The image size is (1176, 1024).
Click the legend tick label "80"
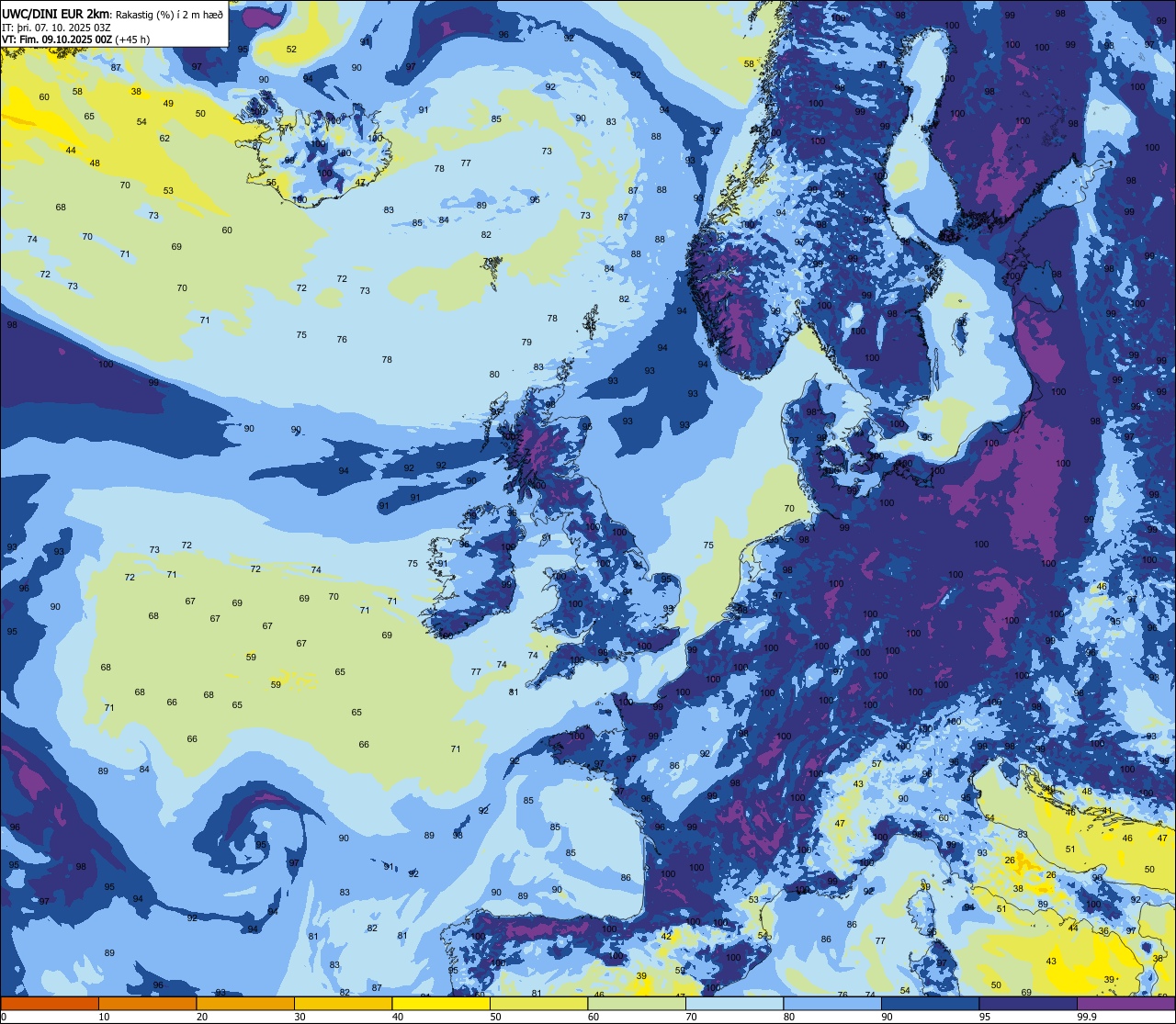789,1017
